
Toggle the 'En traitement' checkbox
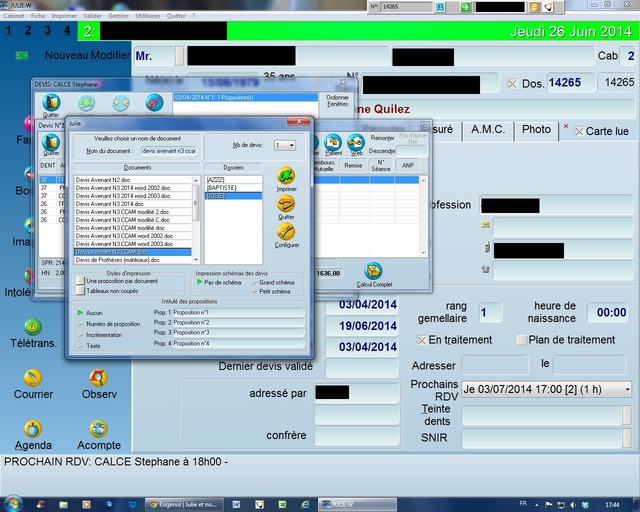tap(422, 340)
